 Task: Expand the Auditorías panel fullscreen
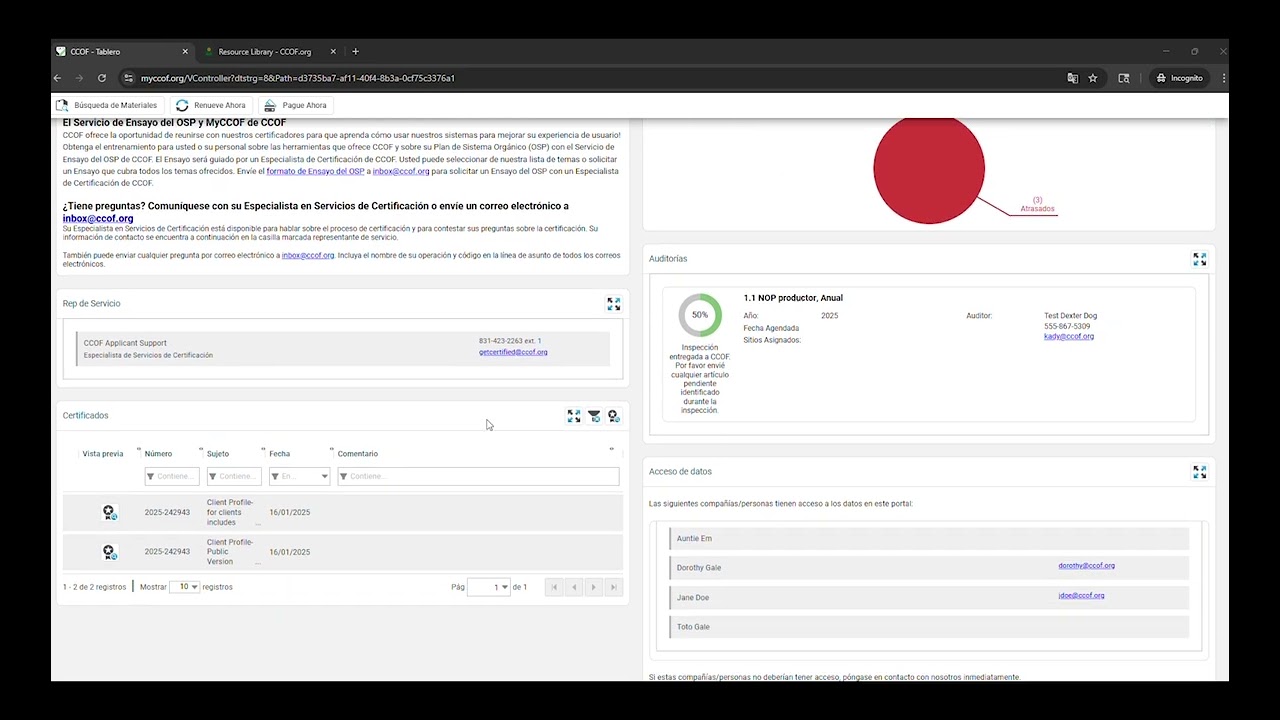pyautogui.click(x=1200, y=259)
